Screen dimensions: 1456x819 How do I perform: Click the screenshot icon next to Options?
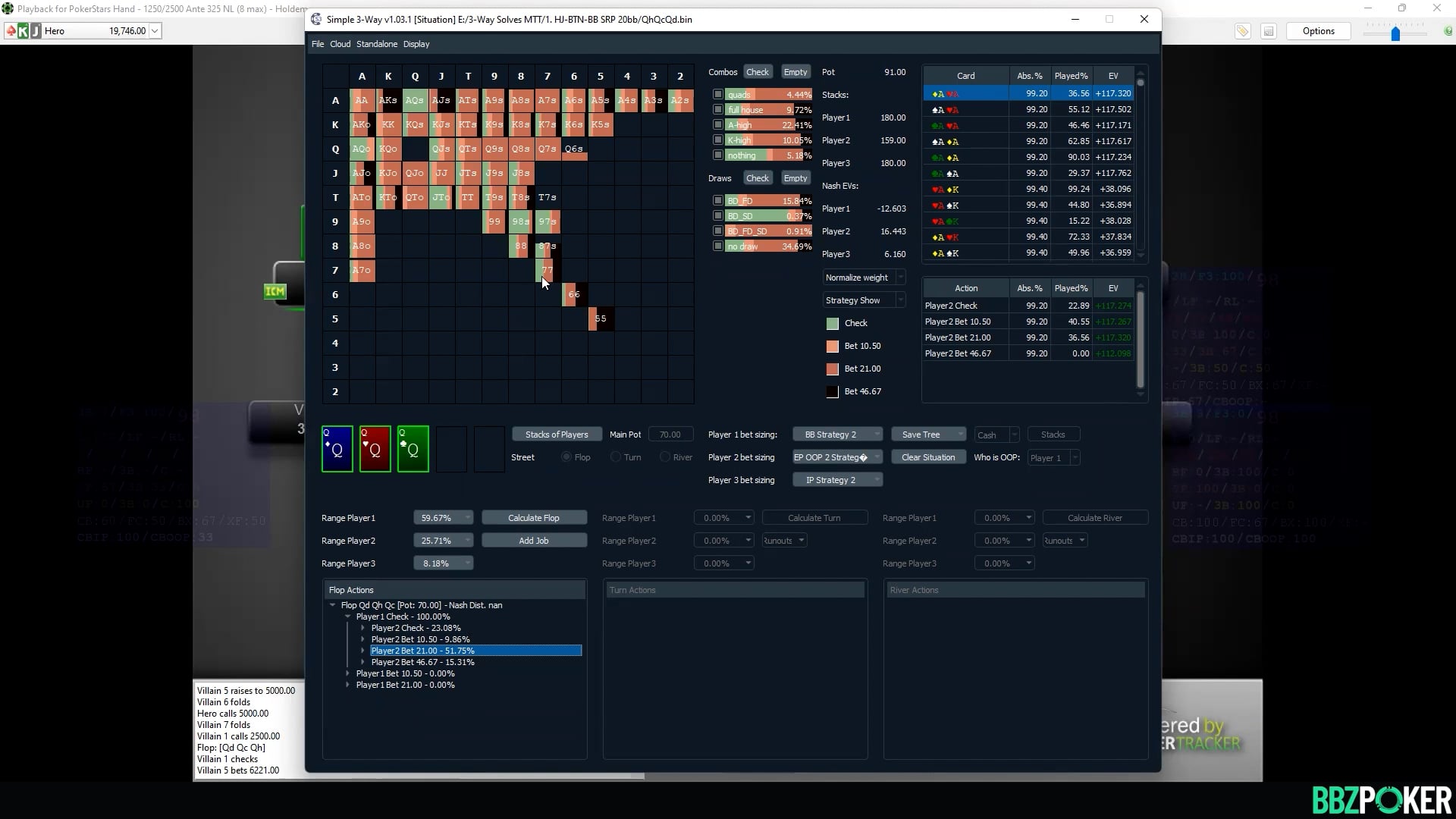(1269, 31)
